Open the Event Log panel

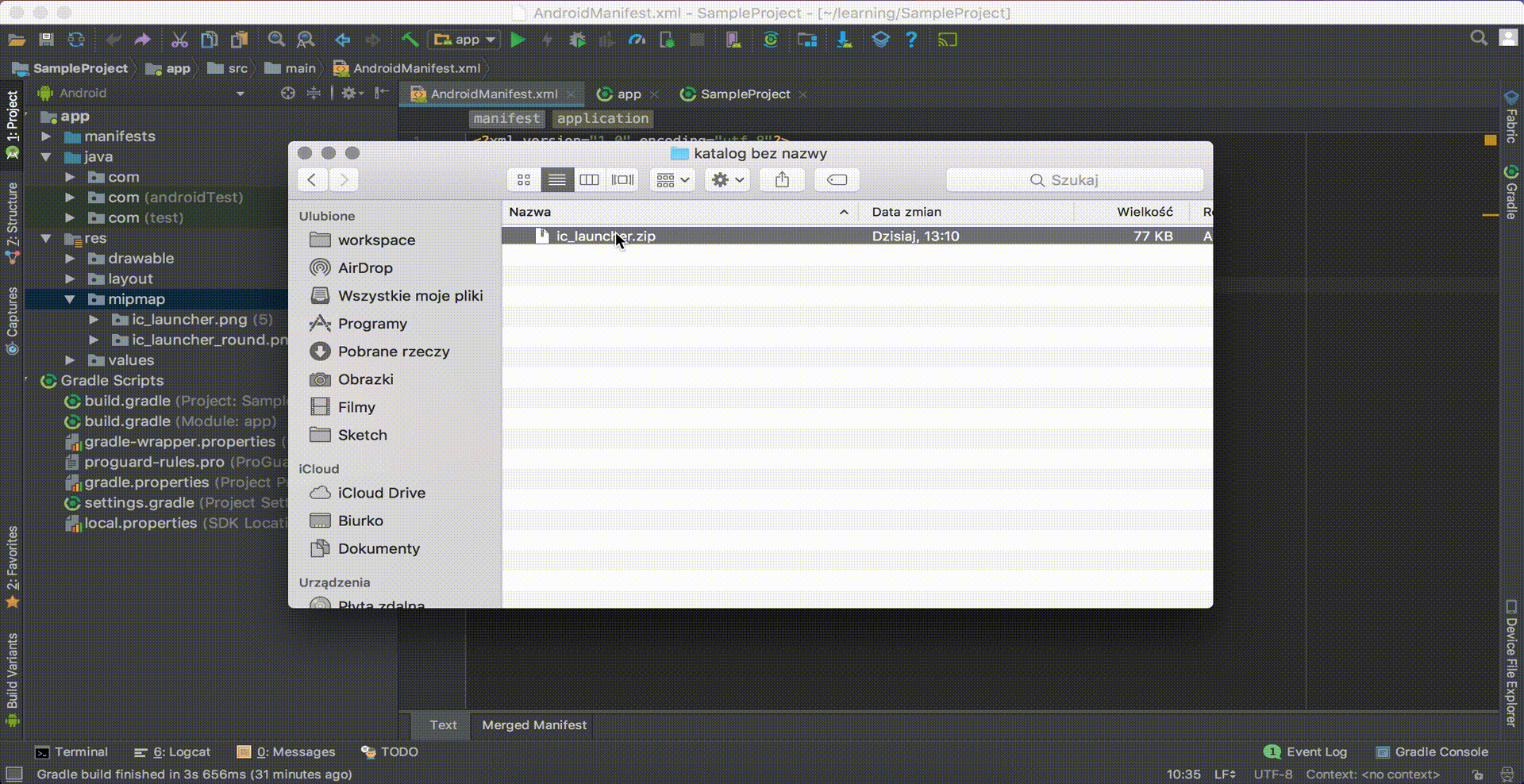[1306, 751]
